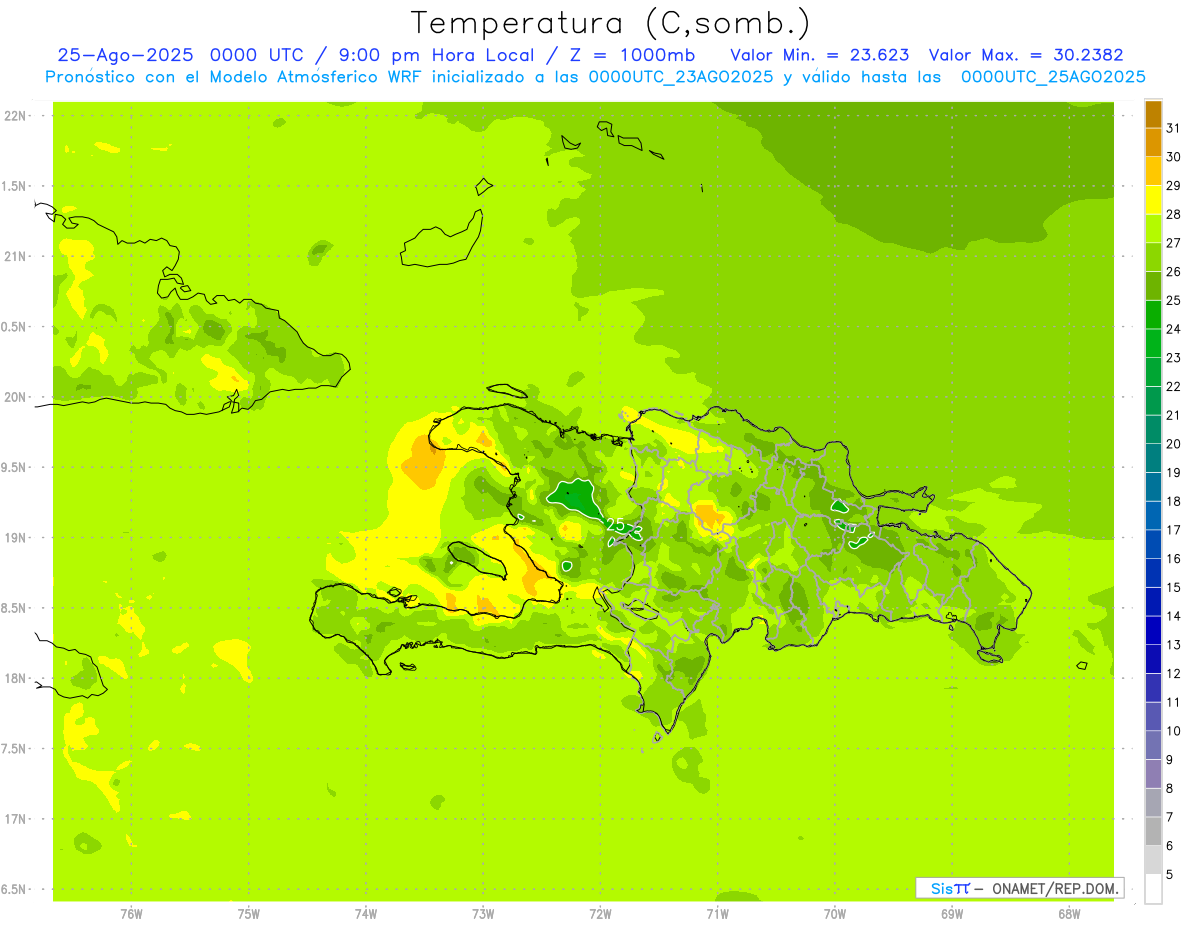Image resolution: width=1200 pixels, height=927 pixels.
Task: Click the '71W' longitude axis label
Action: [717, 914]
